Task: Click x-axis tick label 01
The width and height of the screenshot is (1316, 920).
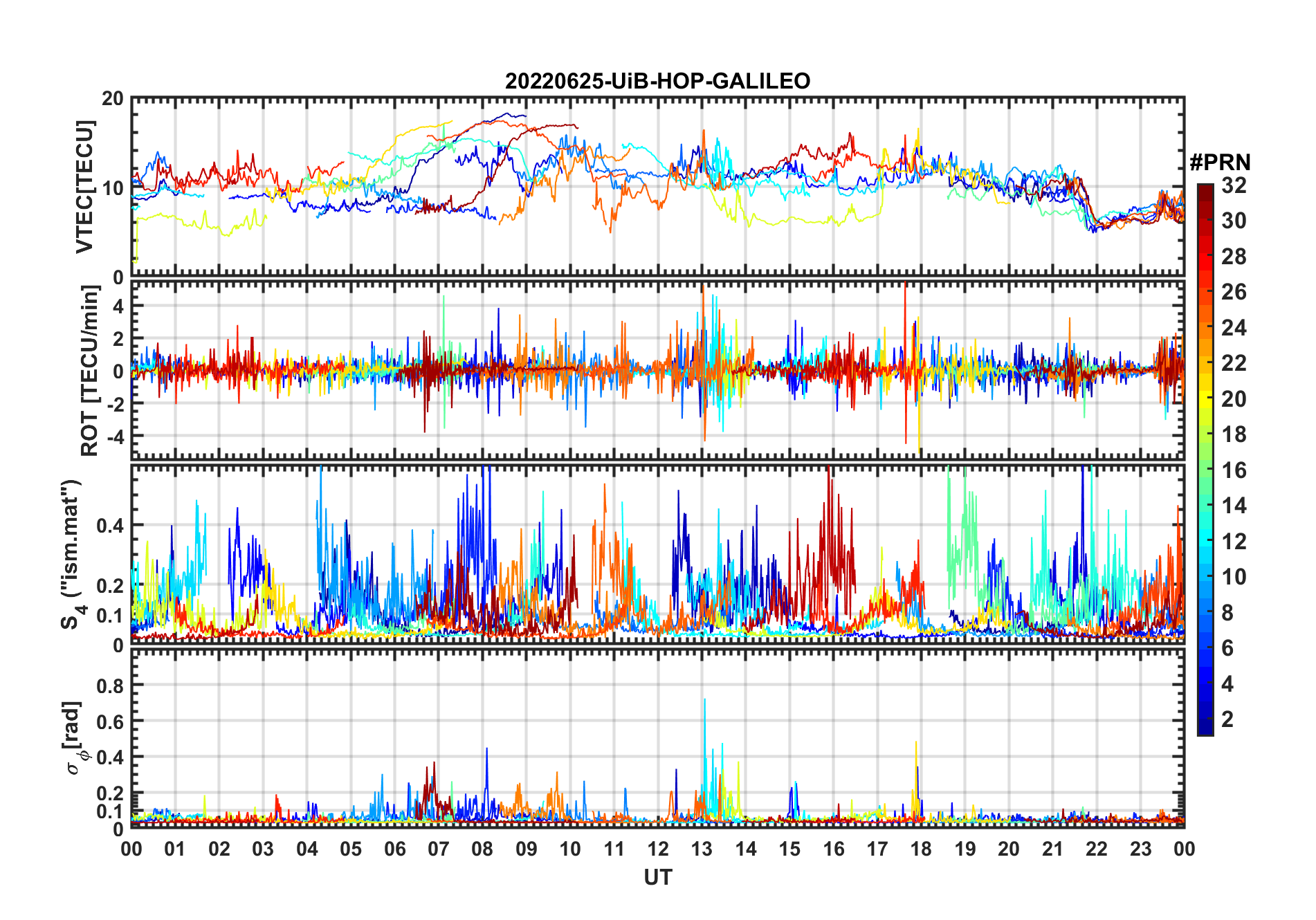Action: [175, 849]
